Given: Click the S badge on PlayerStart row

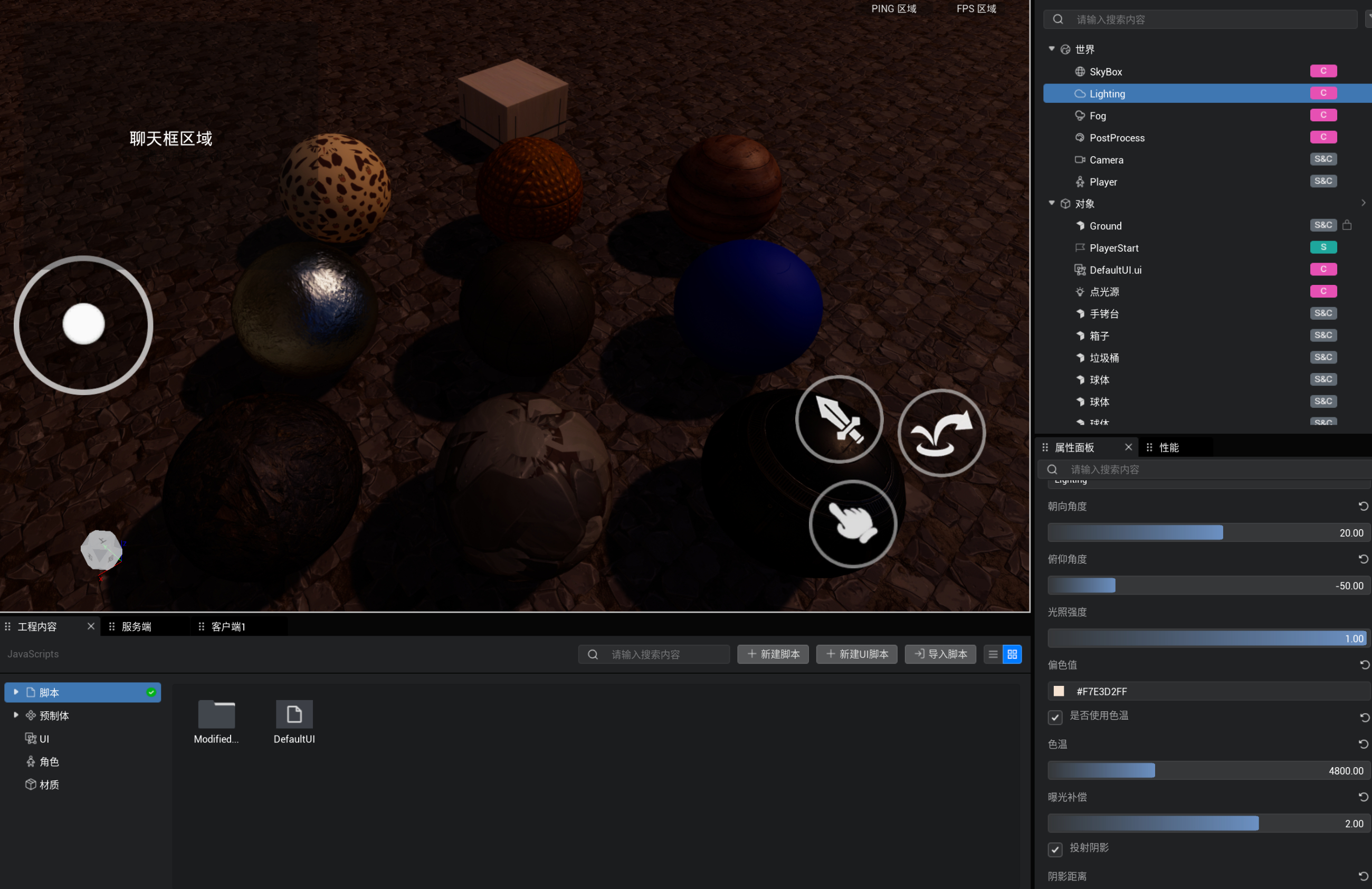Looking at the screenshot, I should click(x=1323, y=247).
